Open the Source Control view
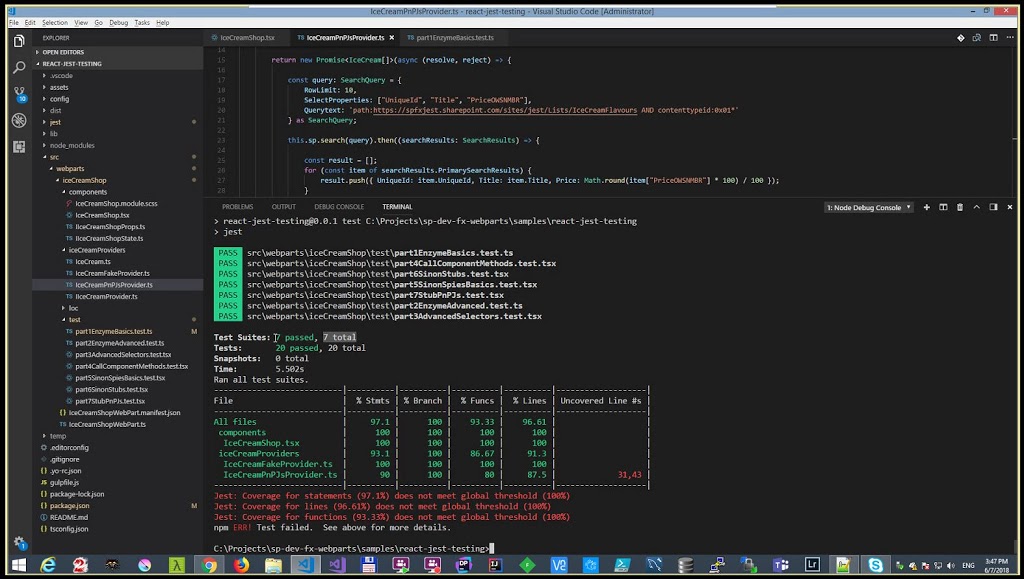 click(x=19, y=94)
